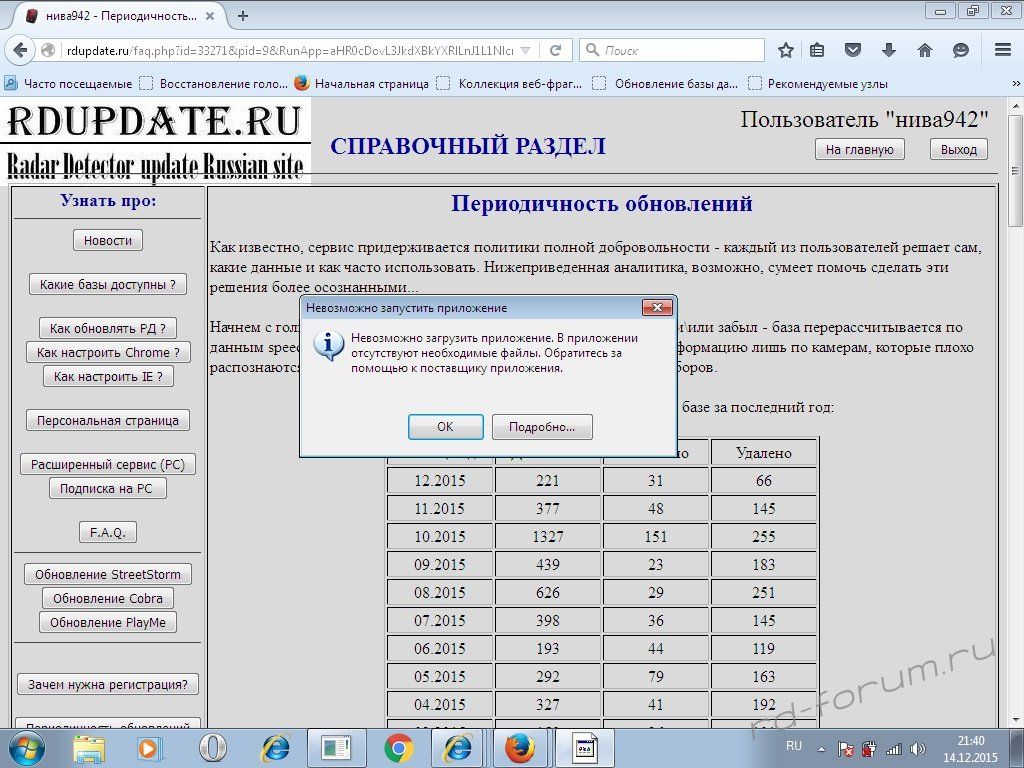The image size is (1024, 768).
Task: Click the На главную button
Action: (x=859, y=150)
